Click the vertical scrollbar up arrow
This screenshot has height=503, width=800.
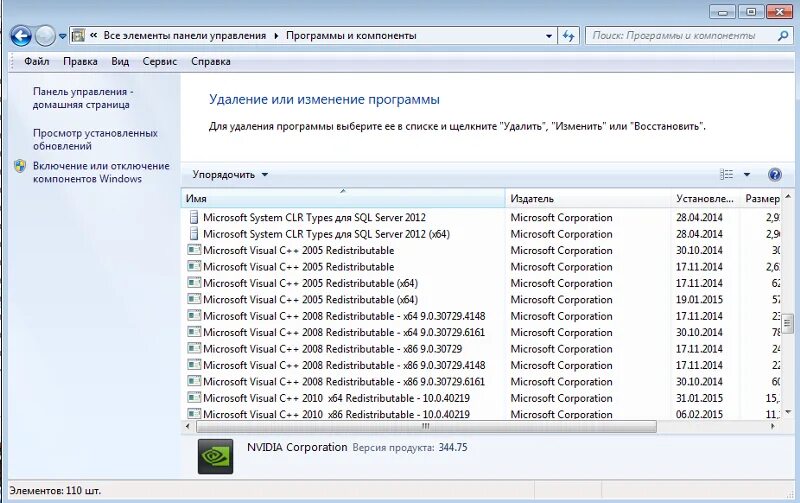pyautogui.click(x=787, y=196)
